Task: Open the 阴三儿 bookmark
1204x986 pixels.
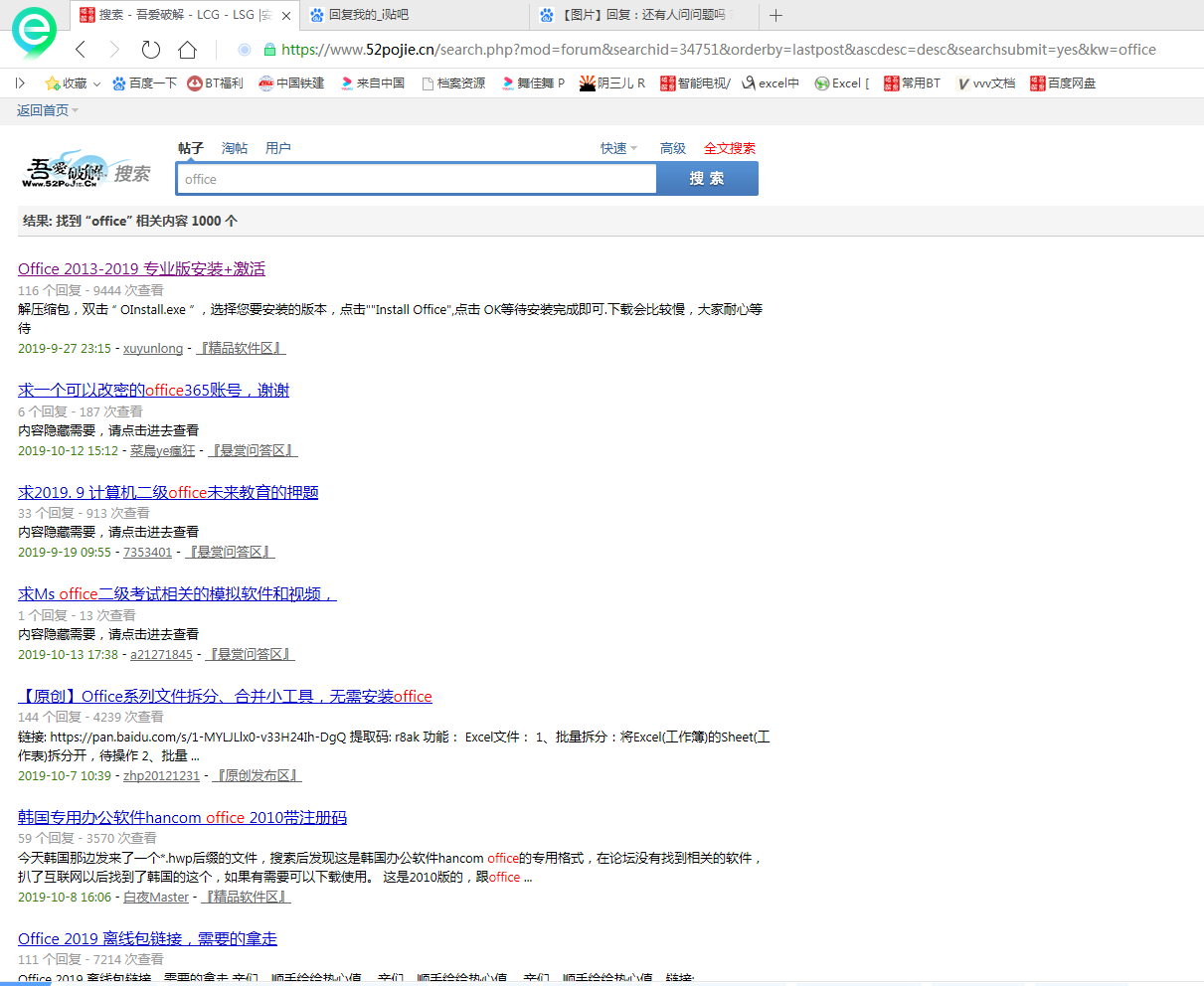Action: [x=612, y=83]
